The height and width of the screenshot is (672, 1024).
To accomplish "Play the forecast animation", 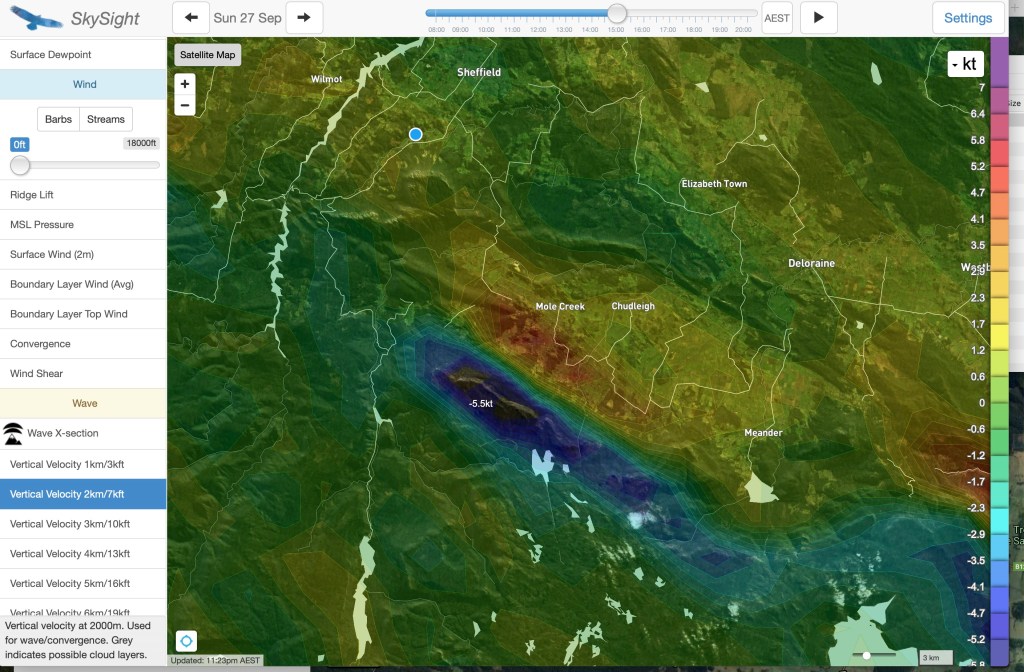I will [818, 17].
